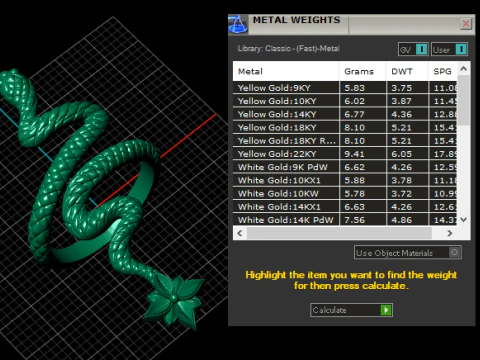Click the 4.36 DWT value

402,114
